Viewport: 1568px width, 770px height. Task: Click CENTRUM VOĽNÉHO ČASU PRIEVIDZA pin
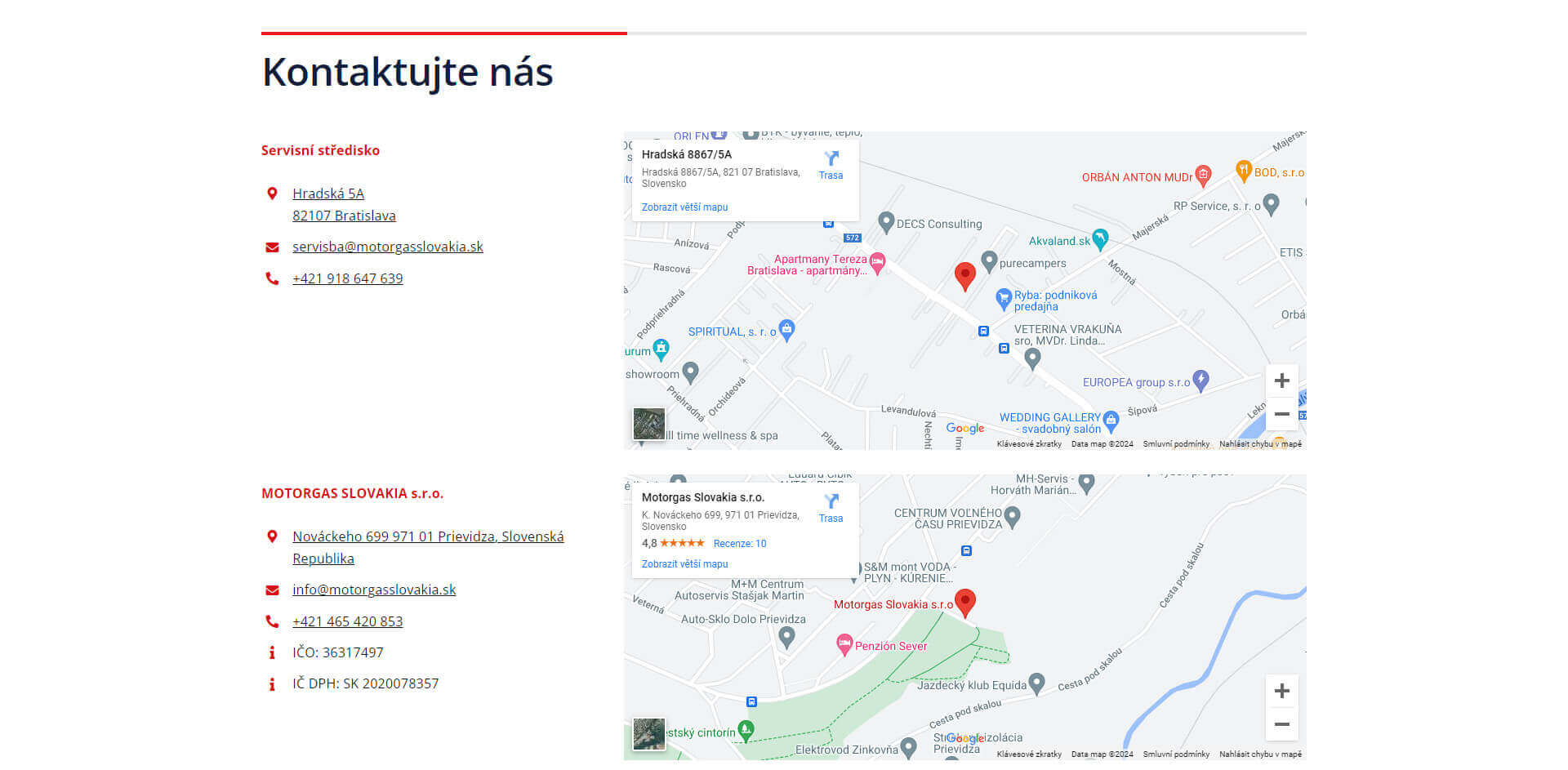point(1013,517)
